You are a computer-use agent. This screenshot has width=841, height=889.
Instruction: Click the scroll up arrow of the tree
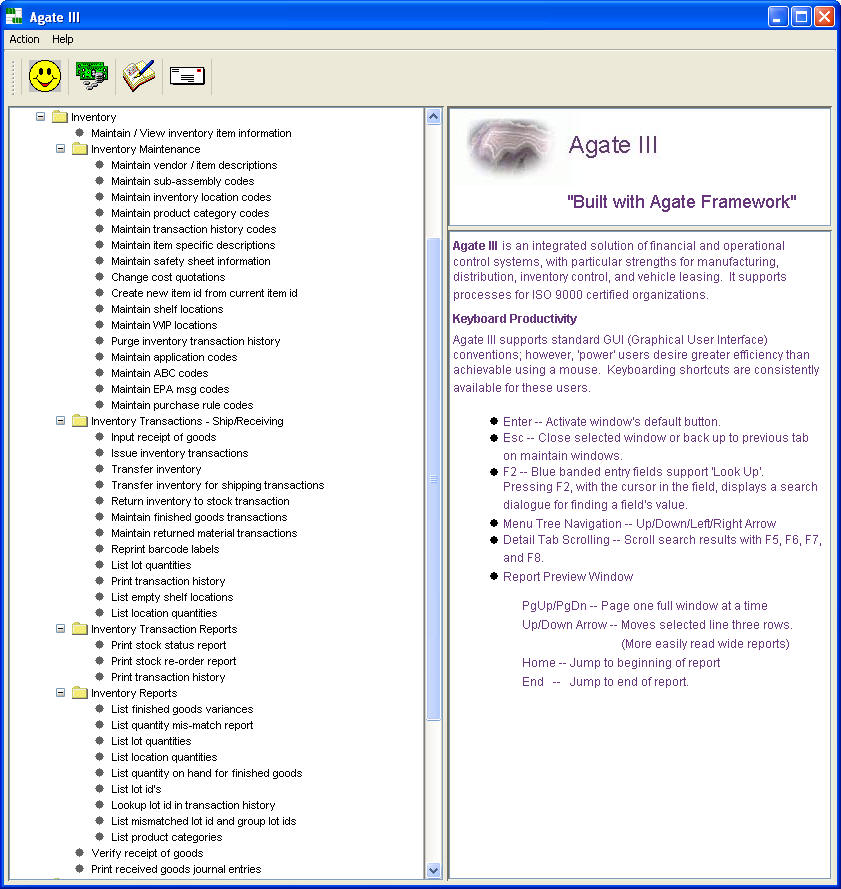(x=433, y=117)
